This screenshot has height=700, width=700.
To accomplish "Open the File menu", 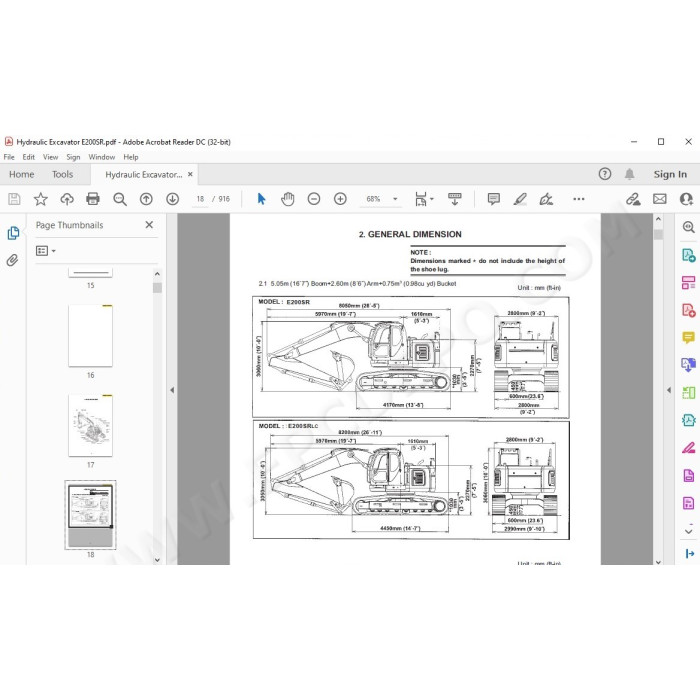I will [9, 157].
